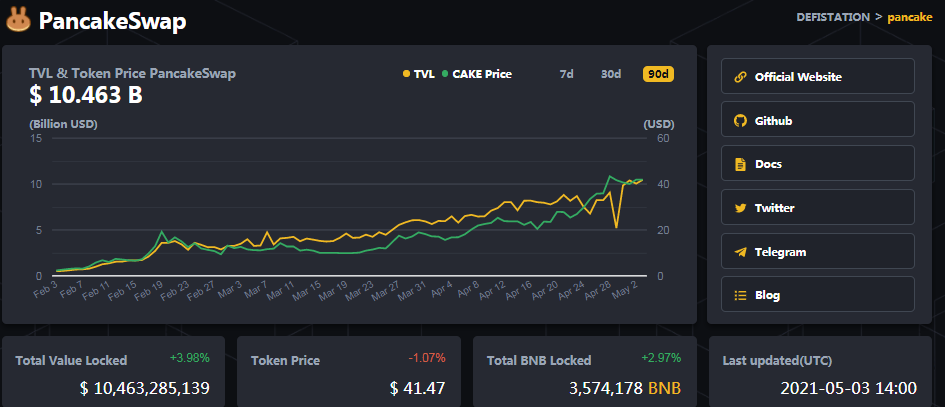945x407 pixels.
Task: Click the PancakeSwap page title
Action: (x=113, y=21)
